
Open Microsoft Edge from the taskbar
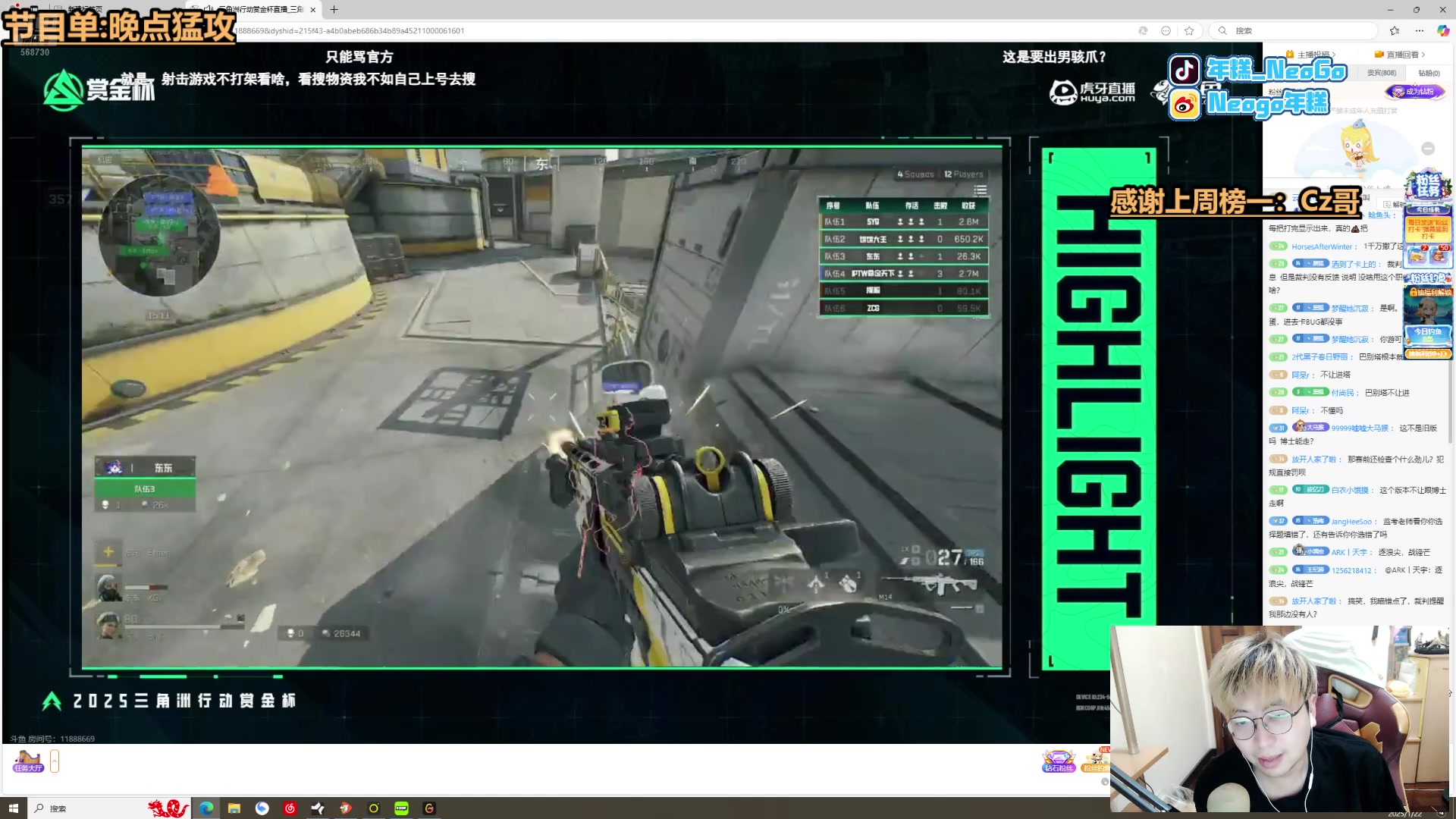coord(206,808)
